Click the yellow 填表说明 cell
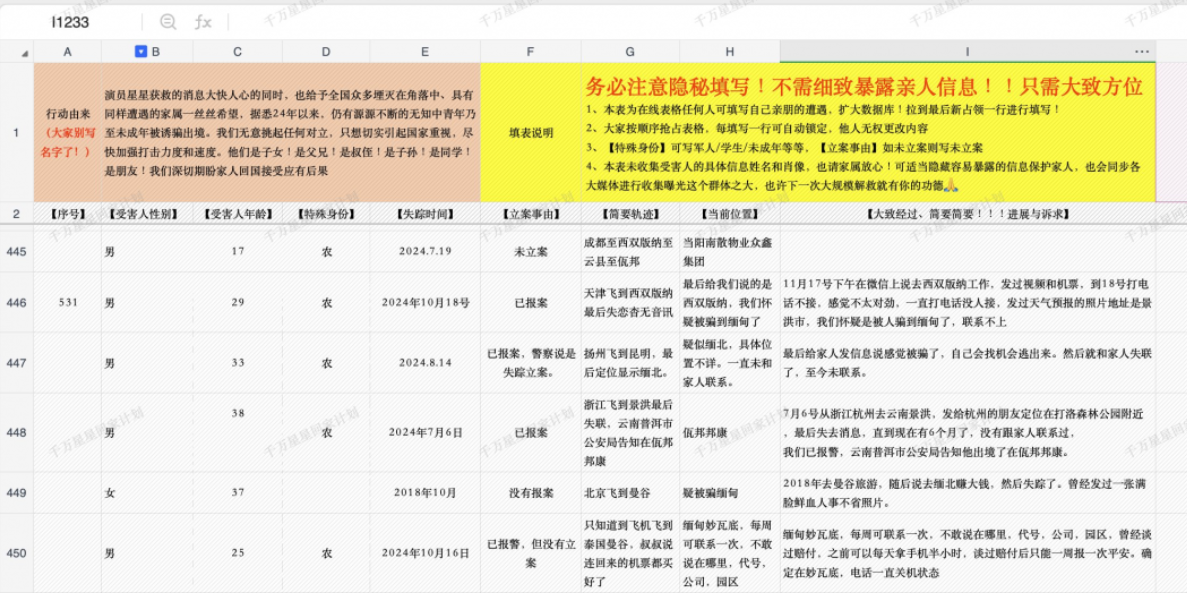1187x593 pixels. [x=531, y=133]
